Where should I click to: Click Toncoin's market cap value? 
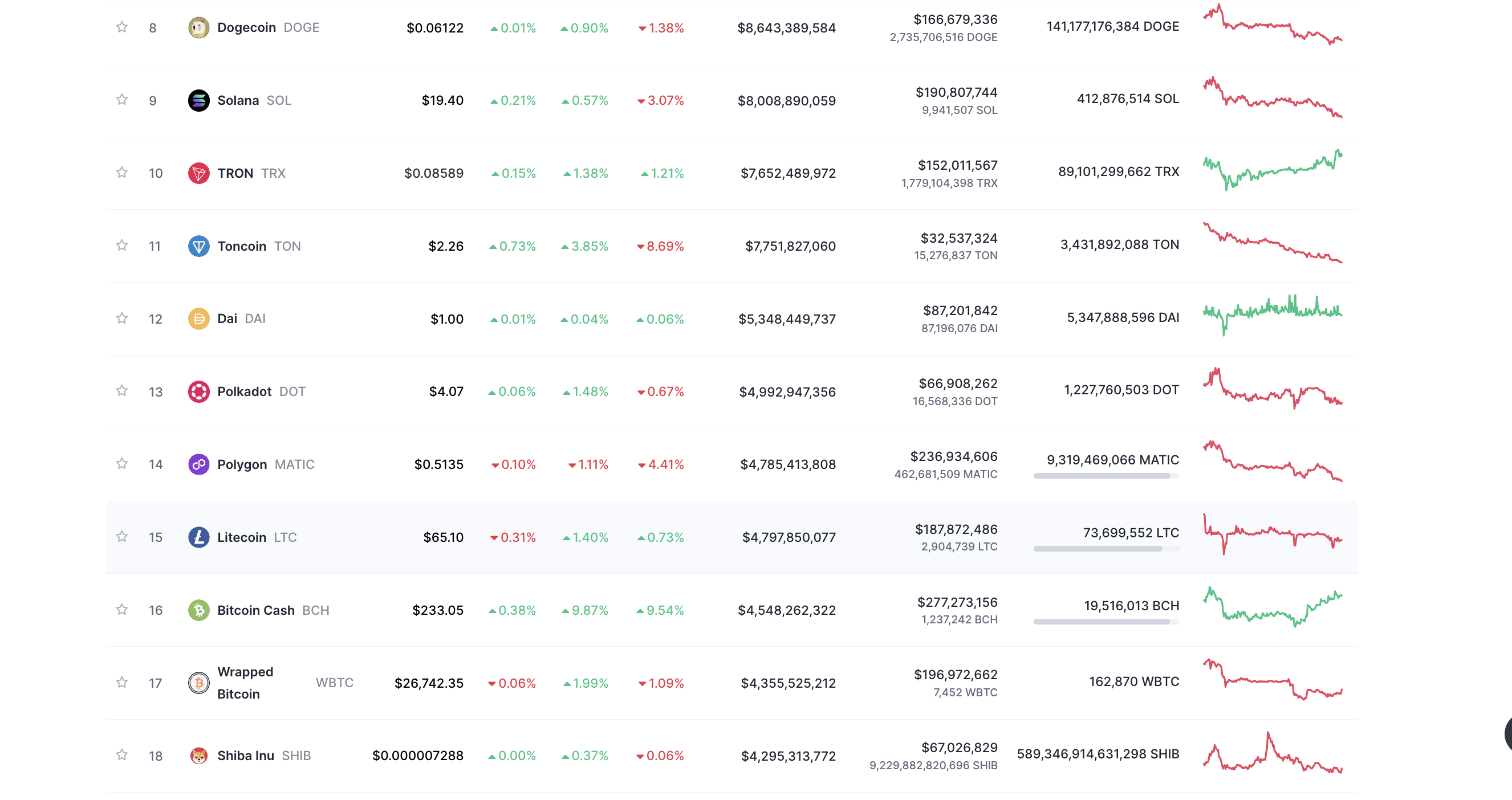point(790,246)
